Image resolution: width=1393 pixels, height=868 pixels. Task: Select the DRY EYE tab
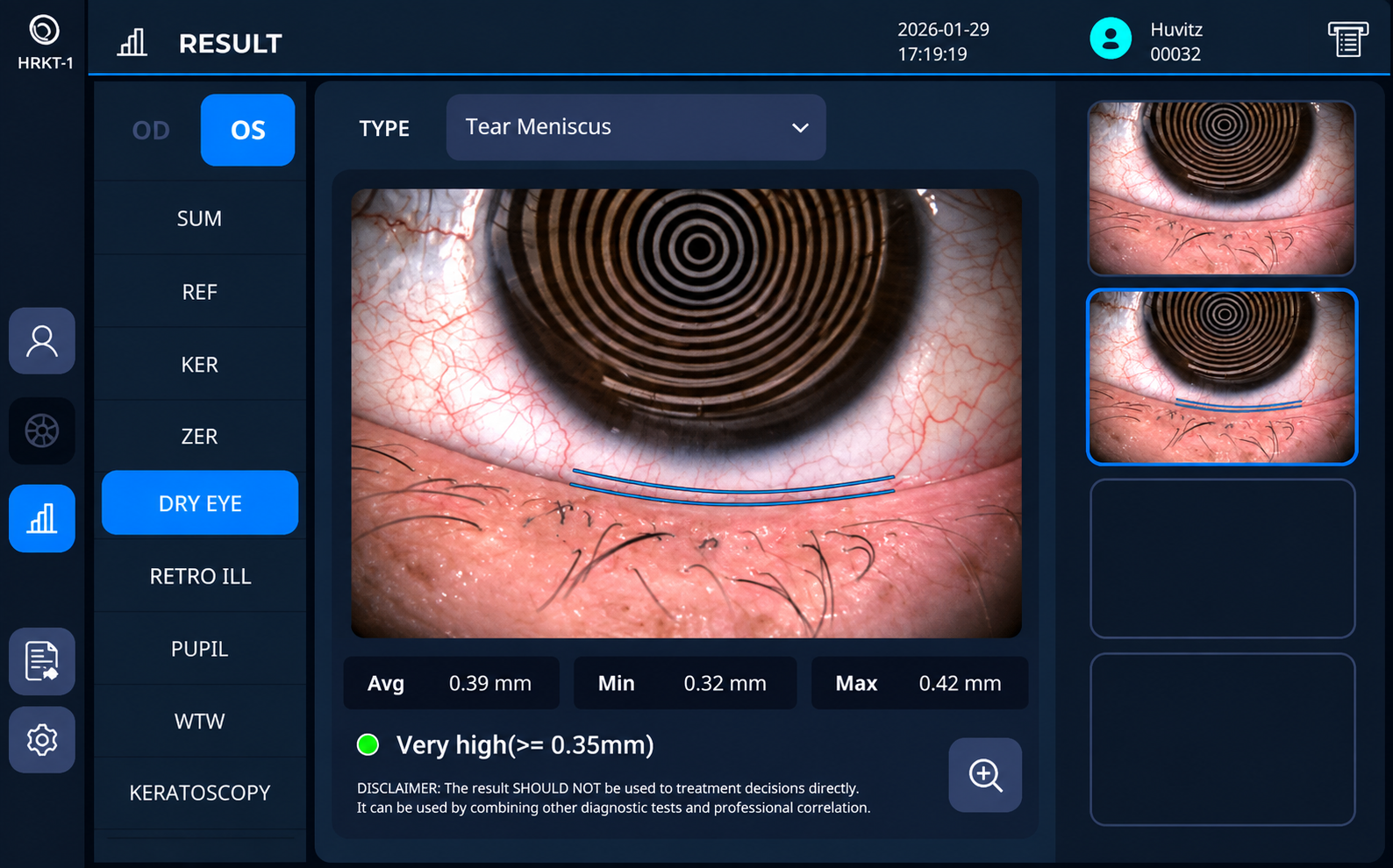coord(200,503)
